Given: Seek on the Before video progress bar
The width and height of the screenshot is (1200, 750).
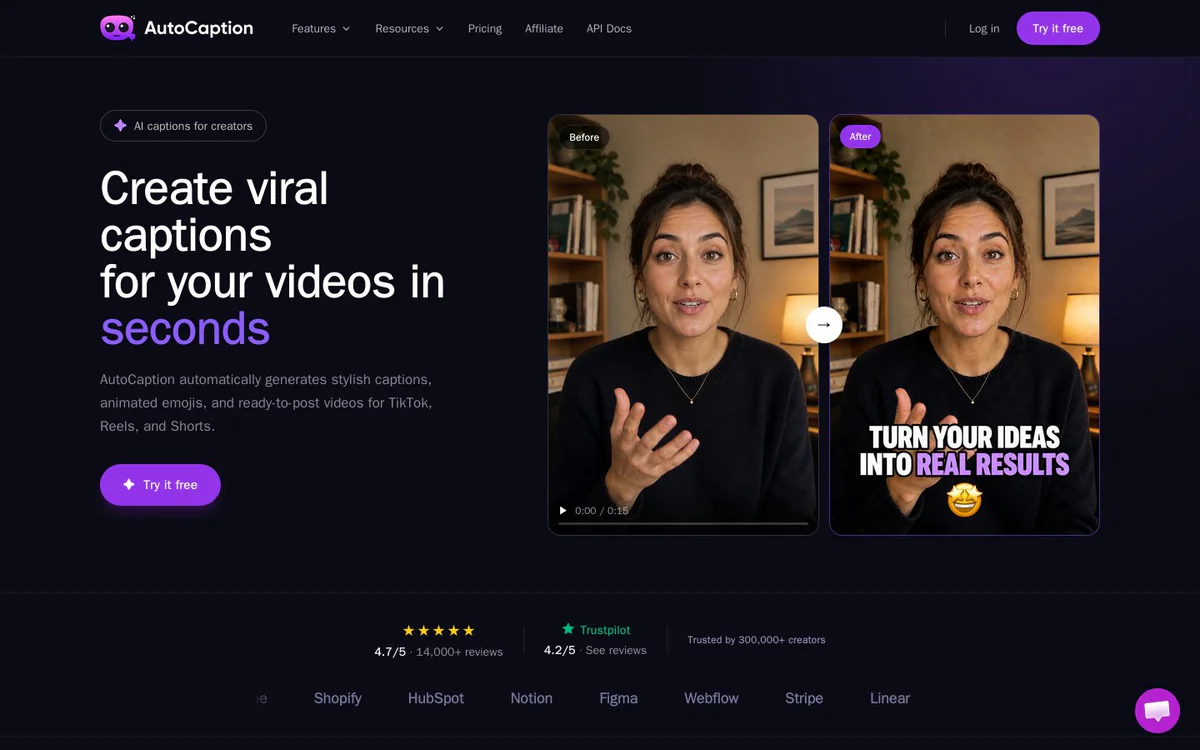Looking at the screenshot, I should tap(683, 523).
